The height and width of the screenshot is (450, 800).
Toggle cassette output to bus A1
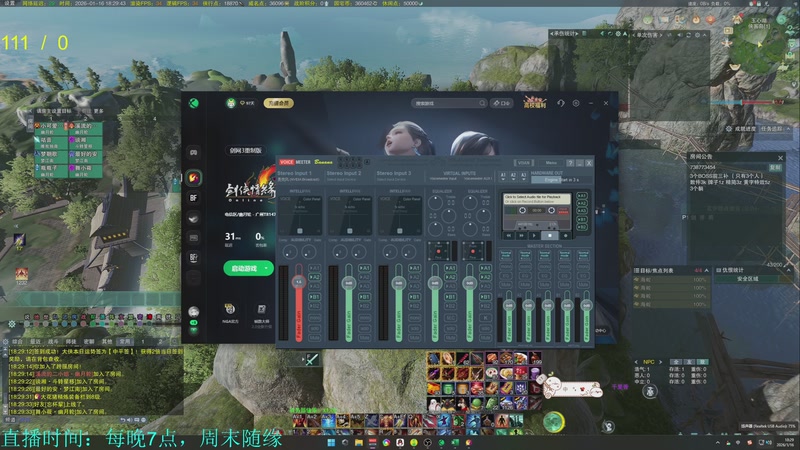[582, 195]
